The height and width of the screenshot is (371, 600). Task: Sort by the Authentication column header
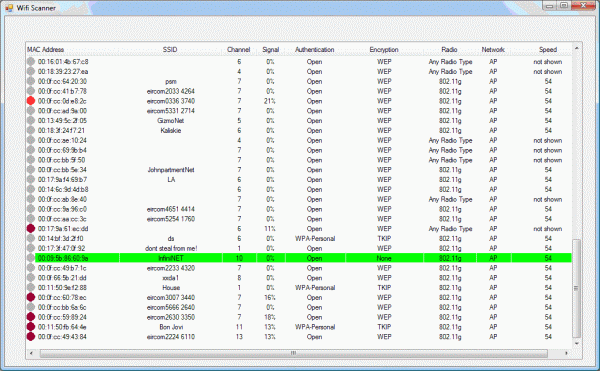click(315, 50)
